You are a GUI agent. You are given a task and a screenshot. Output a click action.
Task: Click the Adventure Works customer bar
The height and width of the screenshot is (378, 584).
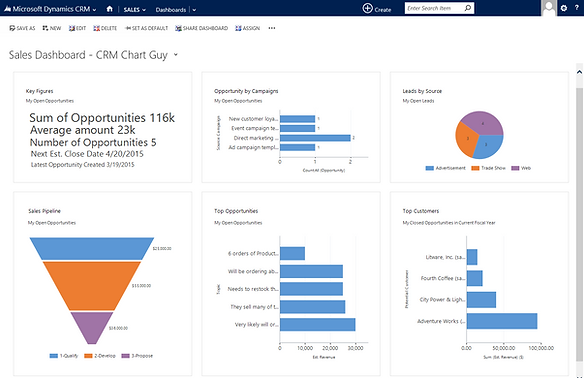[x=502, y=321]
